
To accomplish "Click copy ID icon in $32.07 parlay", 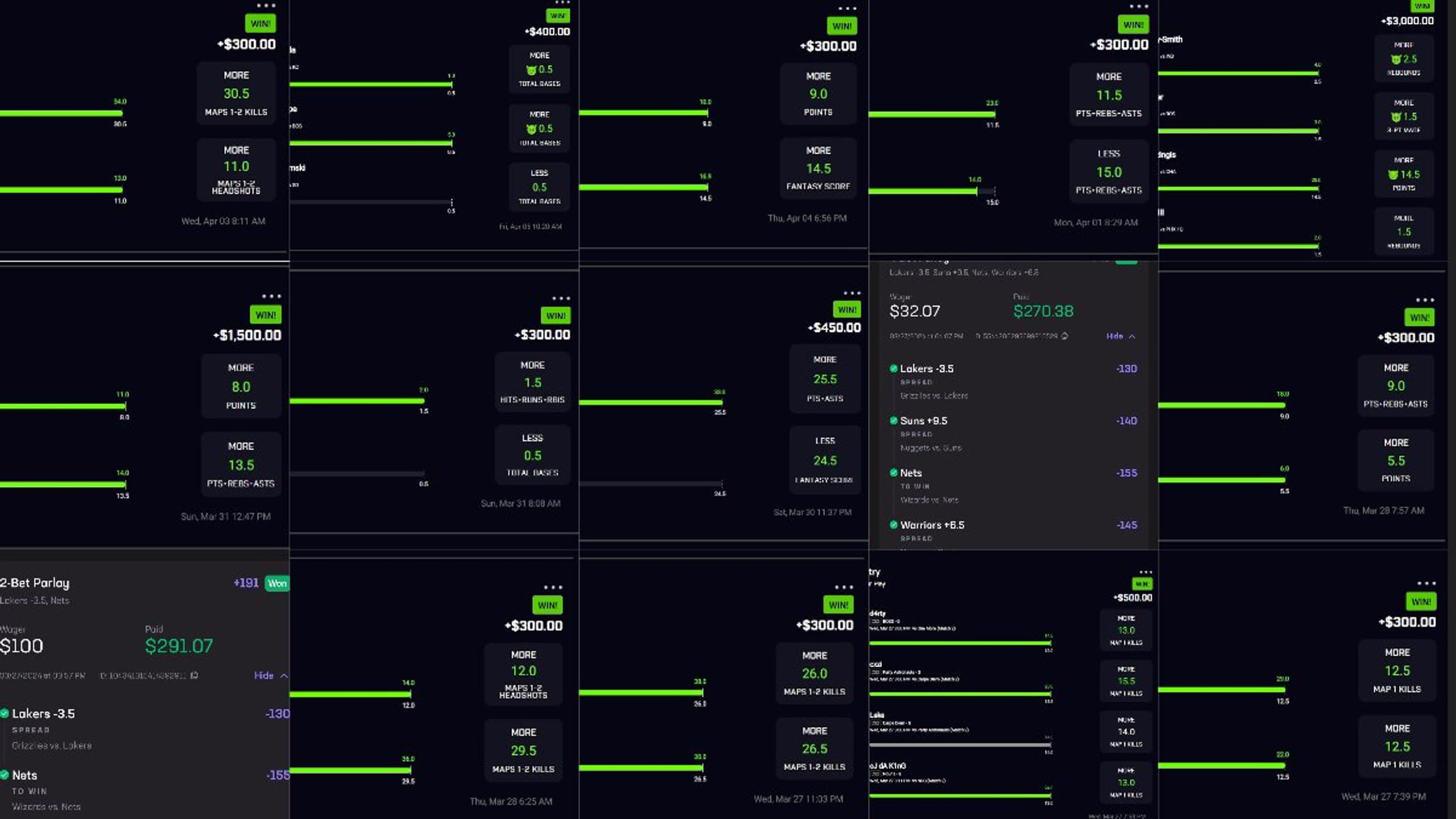I will pos(1065,336).
